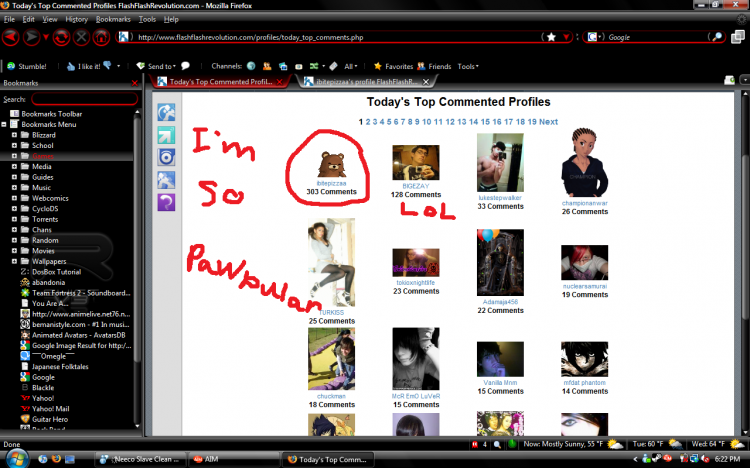
Task: Click the bookmarks Search input field
Action: coord(85,99)
